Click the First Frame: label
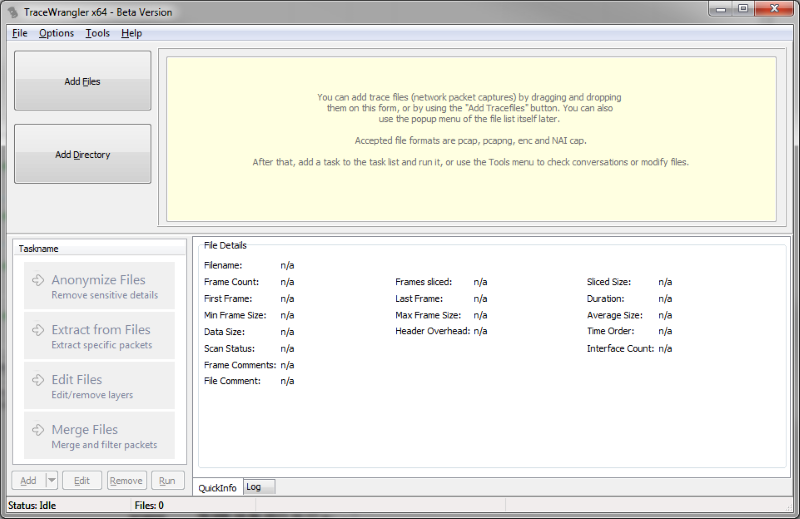 (x=228, y=299)
